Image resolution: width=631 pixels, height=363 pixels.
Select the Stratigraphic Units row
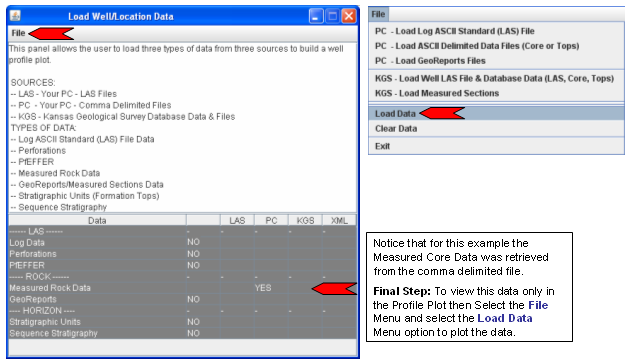(x=182, y=322)
